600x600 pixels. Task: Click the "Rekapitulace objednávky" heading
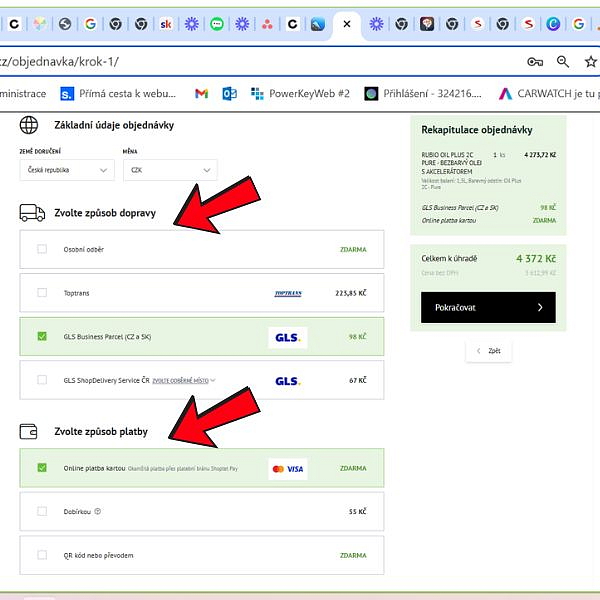click(477, 130)
